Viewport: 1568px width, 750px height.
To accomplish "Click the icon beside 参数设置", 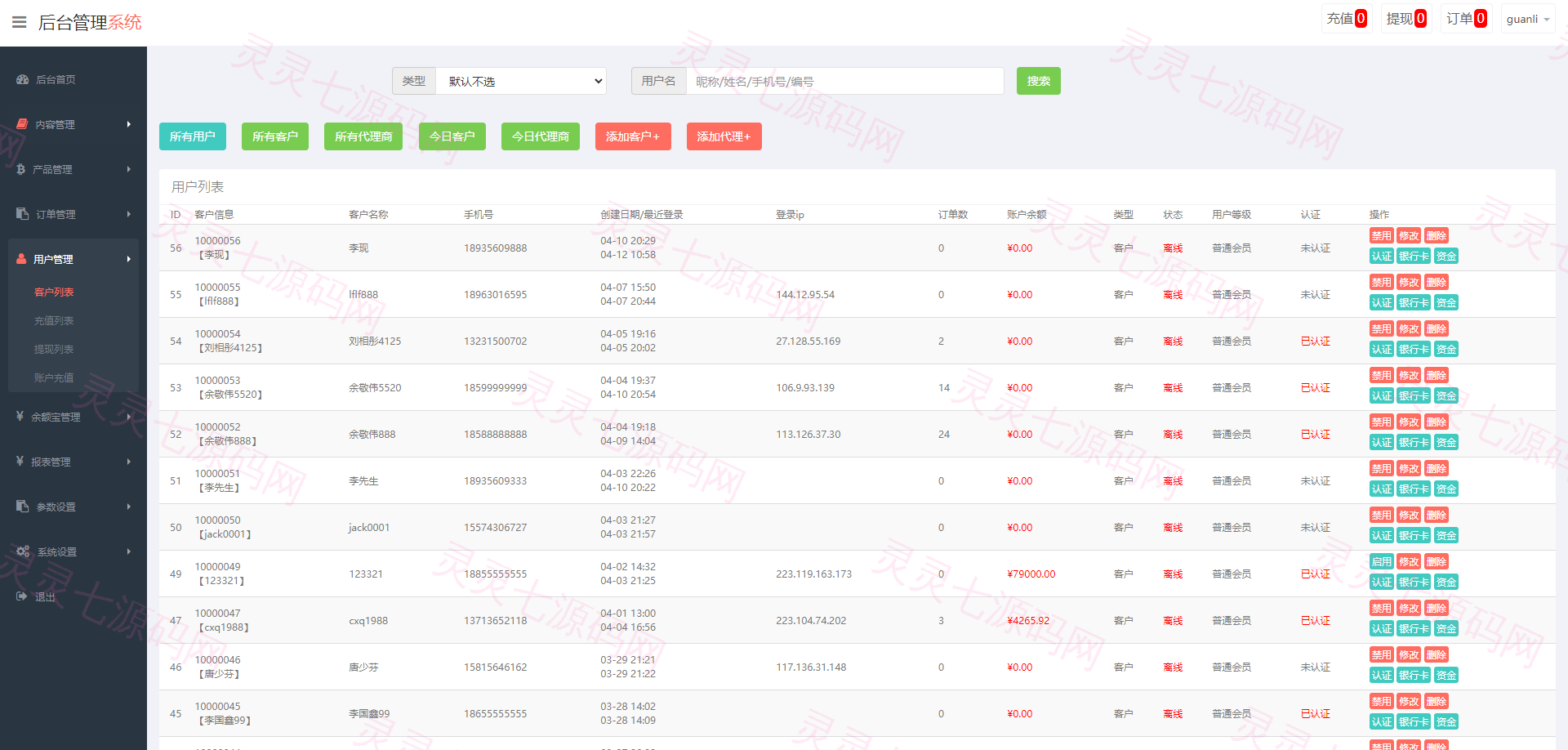I will click(22, 507).
